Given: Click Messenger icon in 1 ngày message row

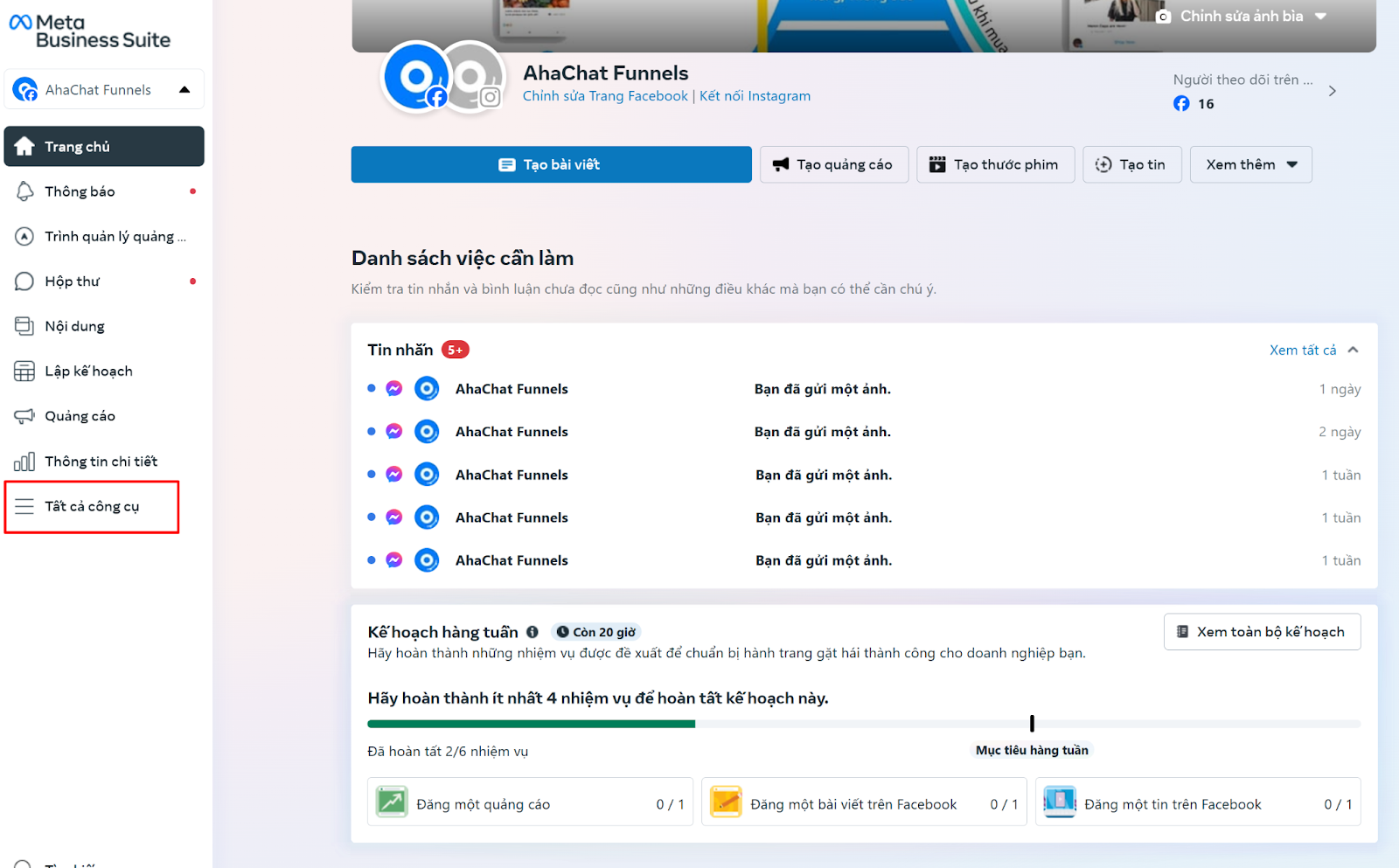Looking at the screenshot, I should tap(394, 389).
